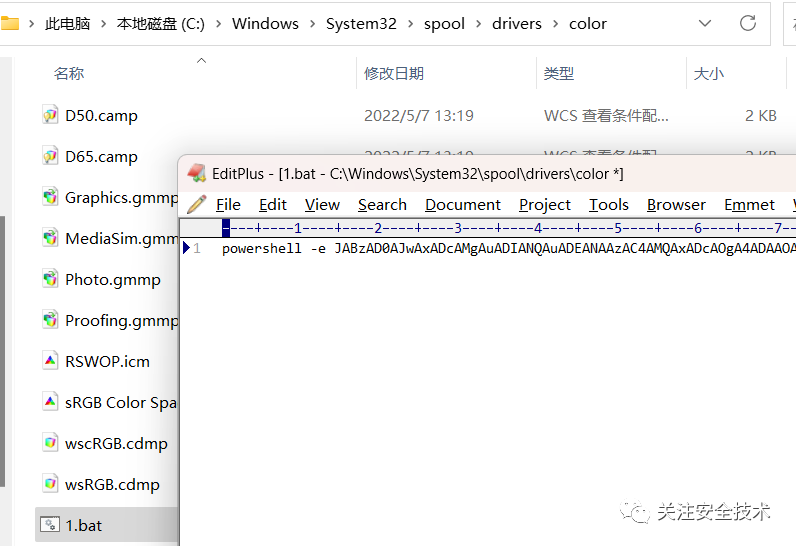796x546 pixels.
Task: Open the EditPlus Emmet menu
Action: 749,204
